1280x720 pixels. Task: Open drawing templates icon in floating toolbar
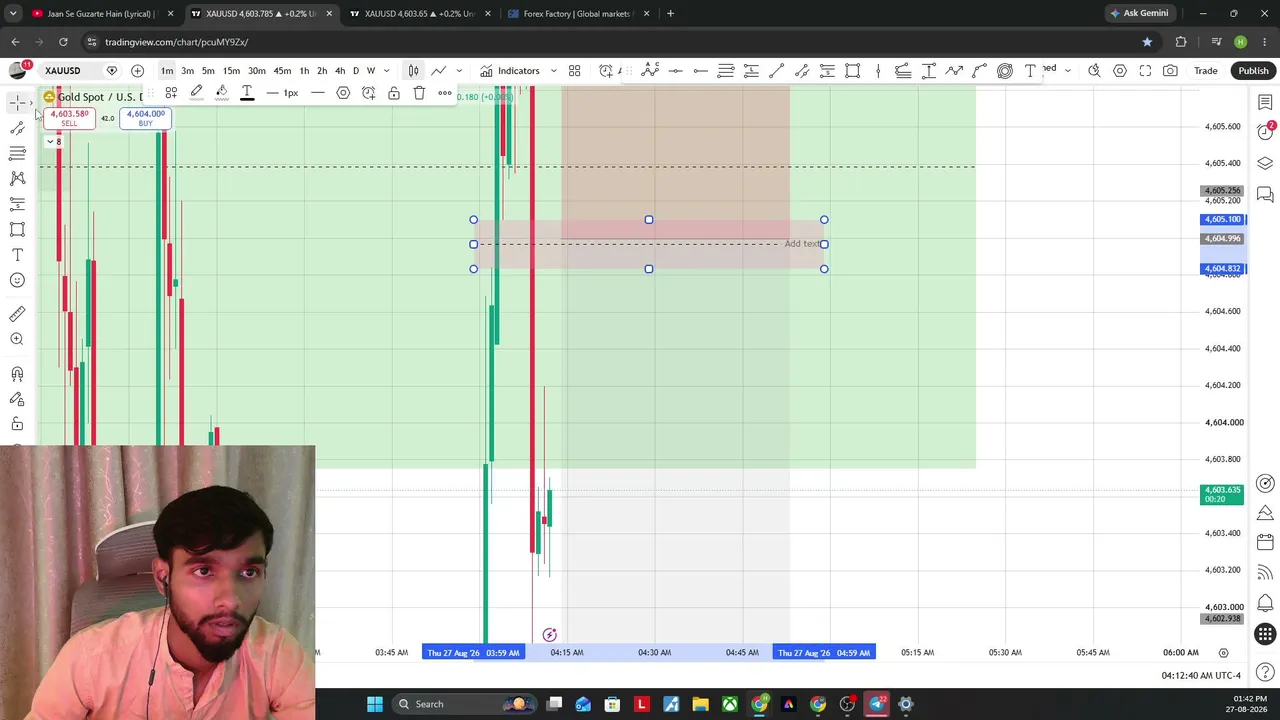tap(171, 93)
